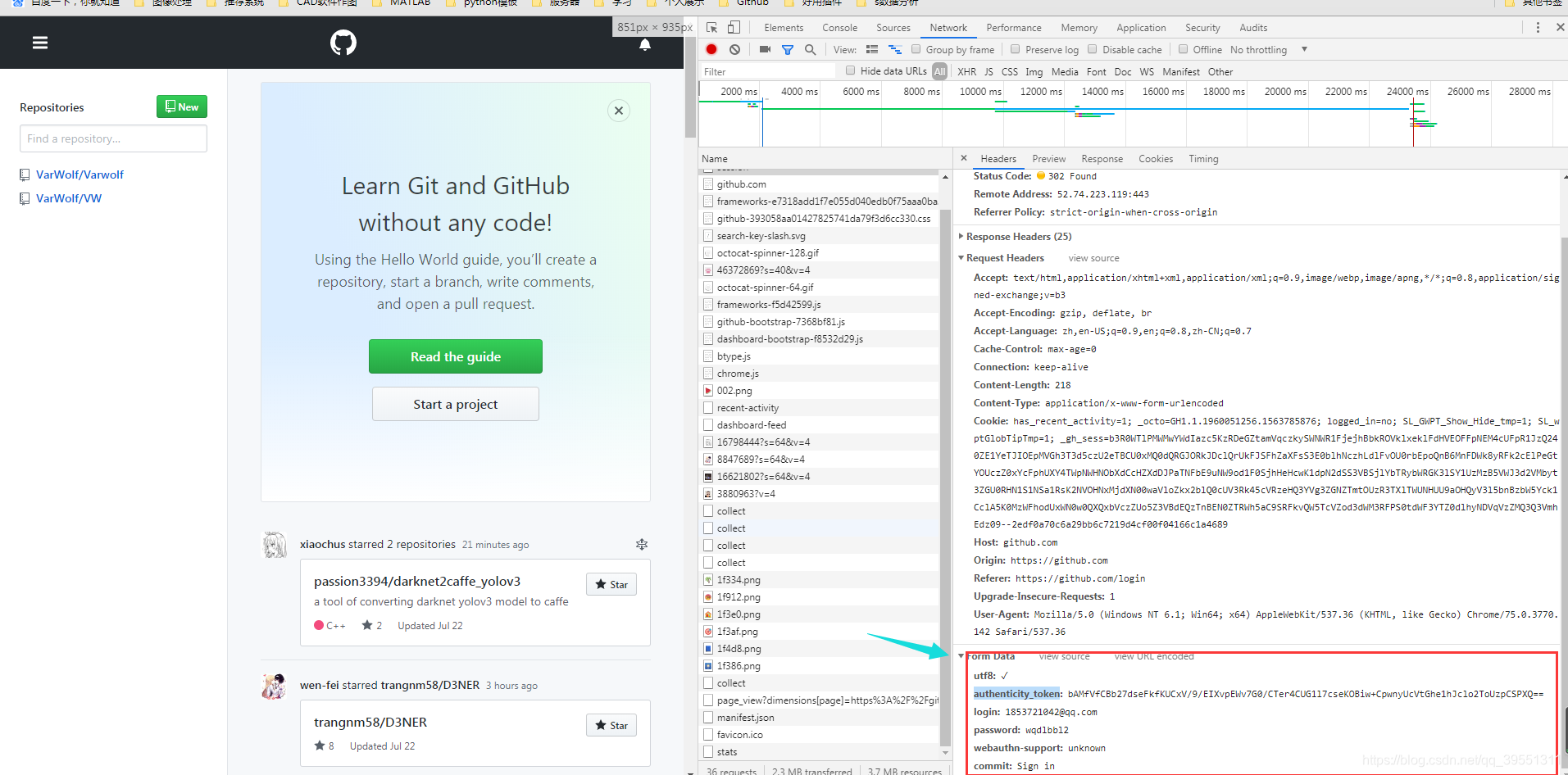Click view URL encoded link
1568x775 pixels.
click(x=1154, y=656)
